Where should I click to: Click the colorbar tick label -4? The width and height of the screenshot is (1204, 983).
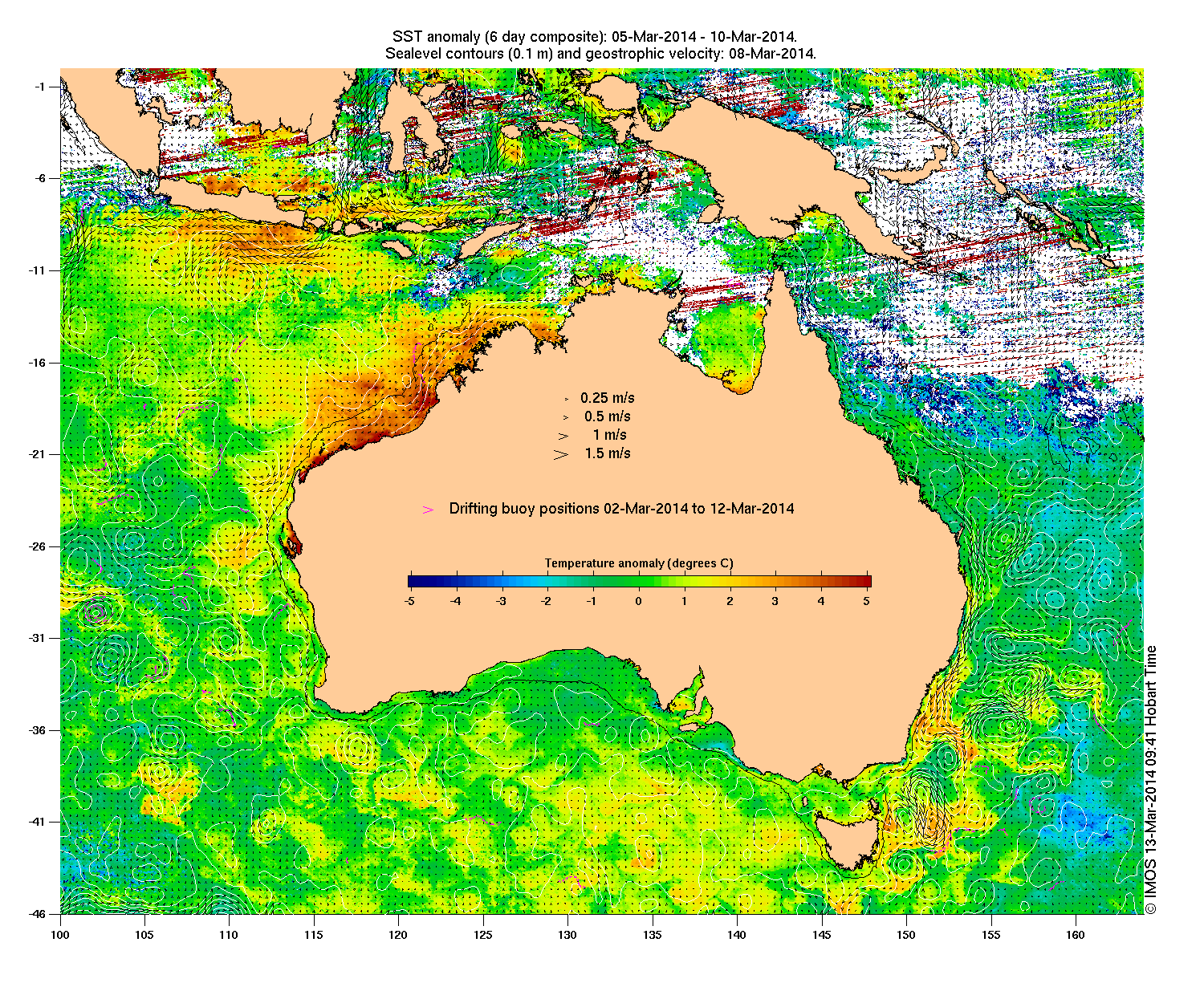click(455, 600)
